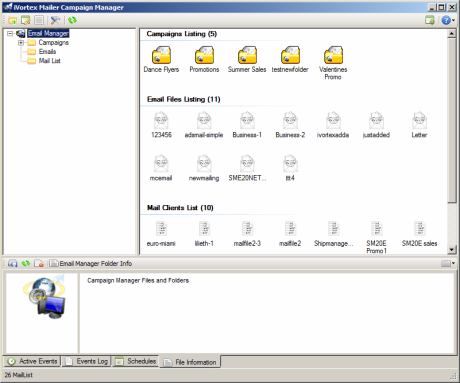Viewport: 460px width, 383px height.
Task: Switch to the File Information tab
Action: 190,362
